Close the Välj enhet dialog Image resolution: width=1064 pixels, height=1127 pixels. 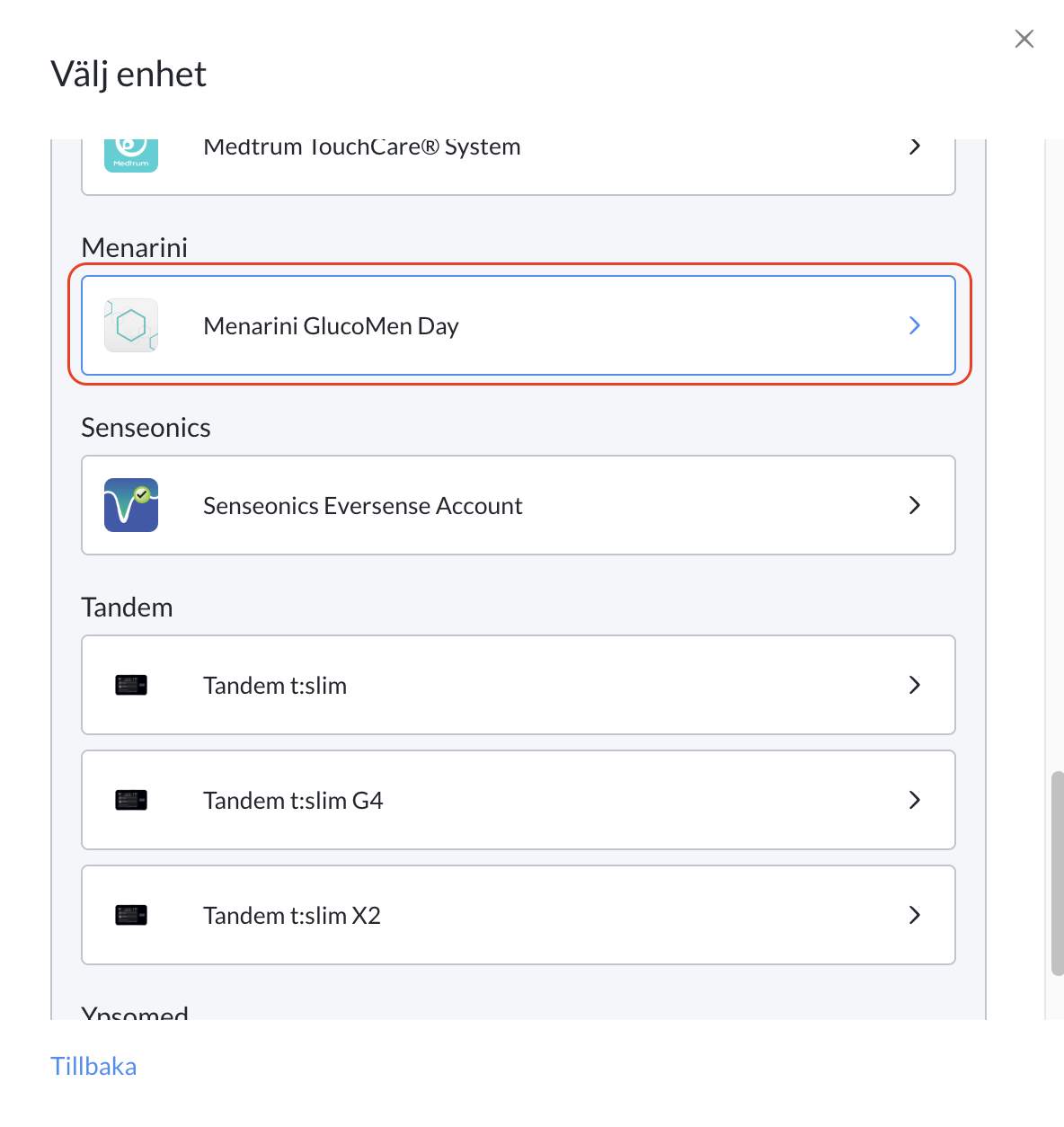tap(1024, 39)
